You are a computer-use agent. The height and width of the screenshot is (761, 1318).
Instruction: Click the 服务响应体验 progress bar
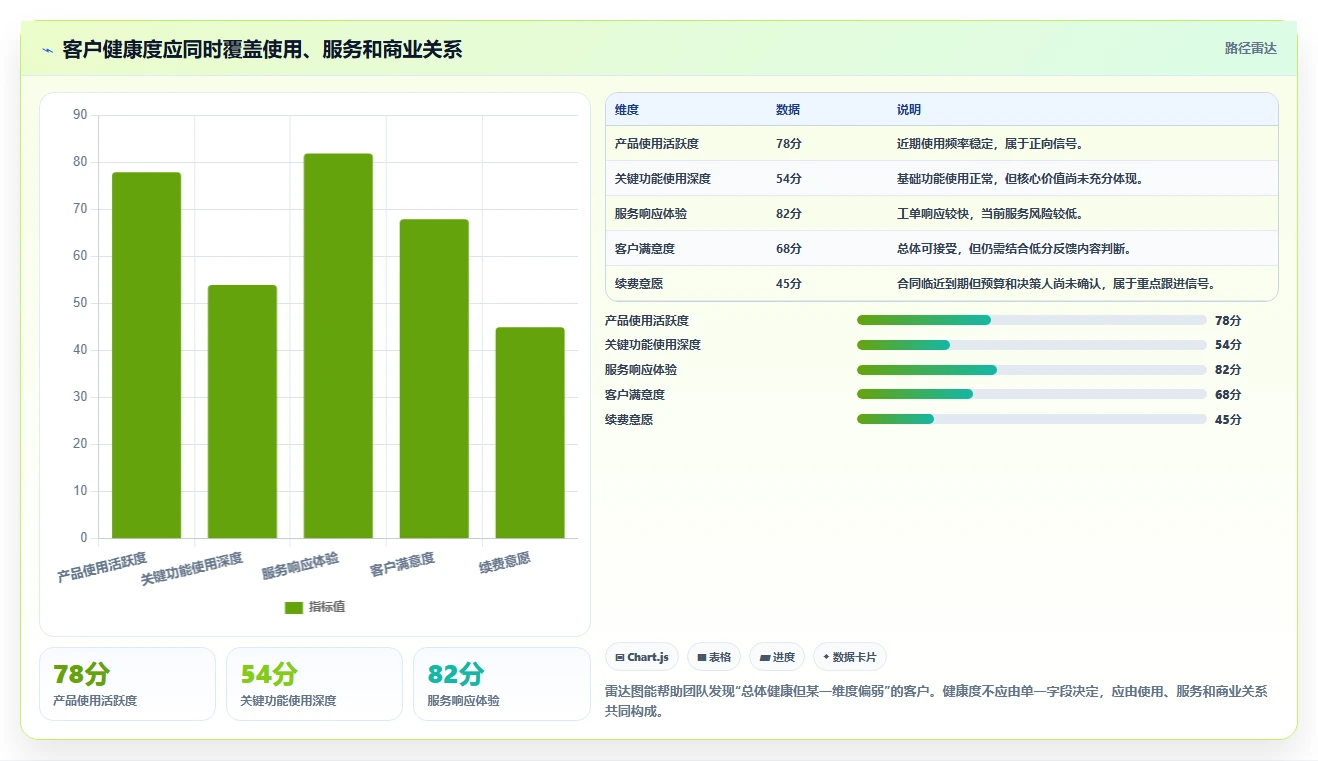(1032, 370)
